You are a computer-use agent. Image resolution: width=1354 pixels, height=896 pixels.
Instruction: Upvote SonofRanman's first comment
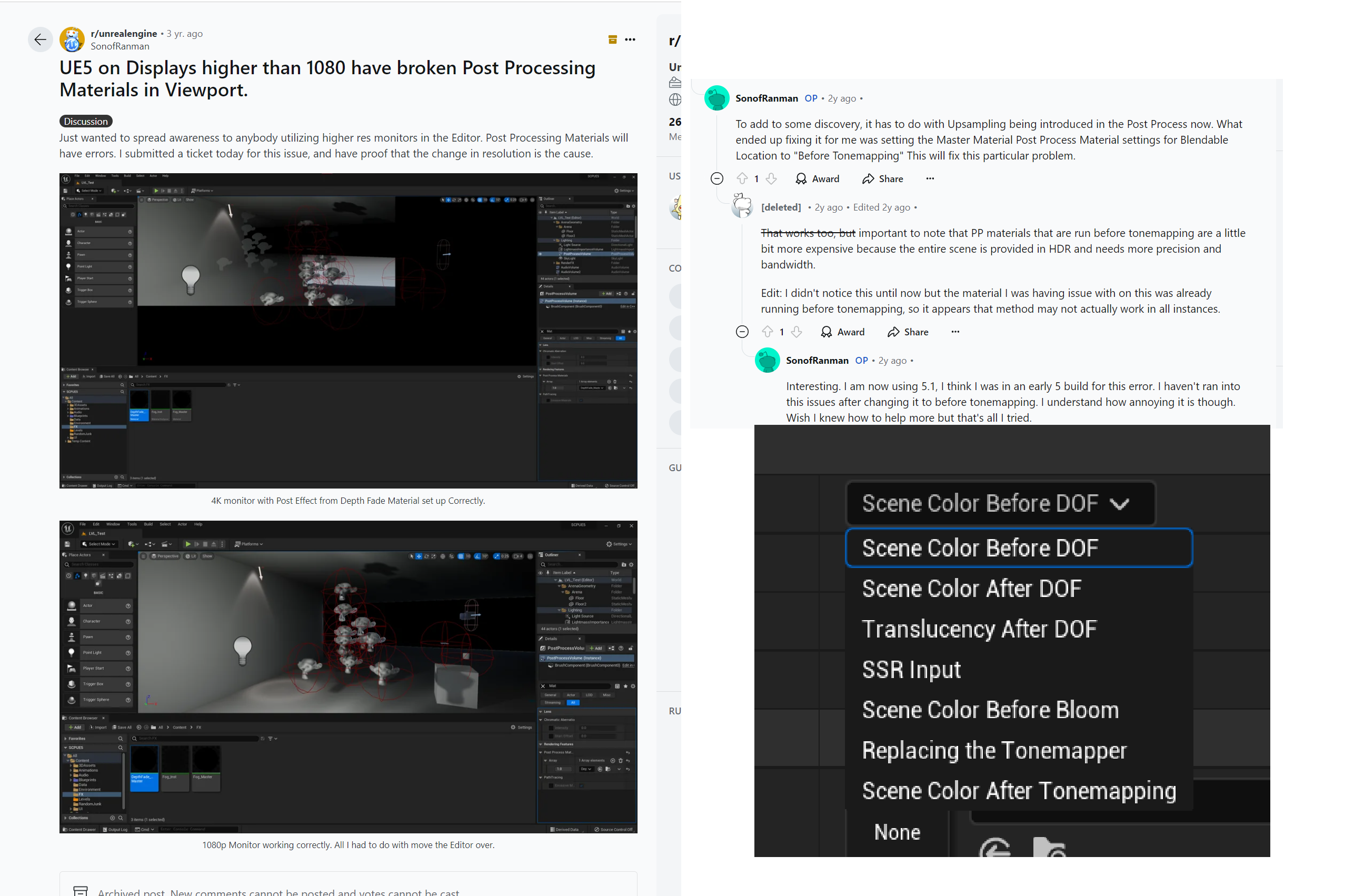(742, 179)
